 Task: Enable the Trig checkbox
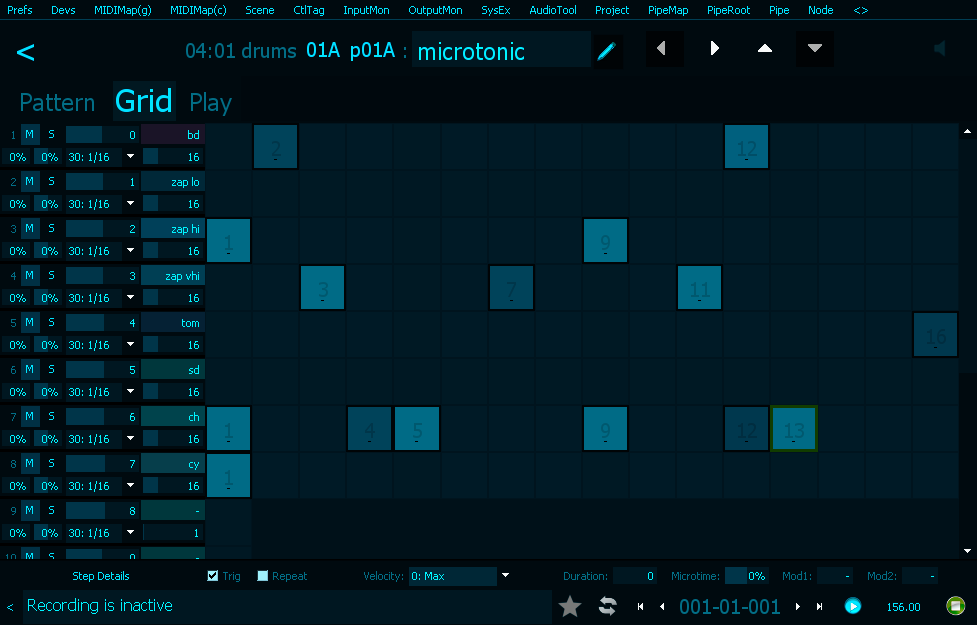(213, 576)
